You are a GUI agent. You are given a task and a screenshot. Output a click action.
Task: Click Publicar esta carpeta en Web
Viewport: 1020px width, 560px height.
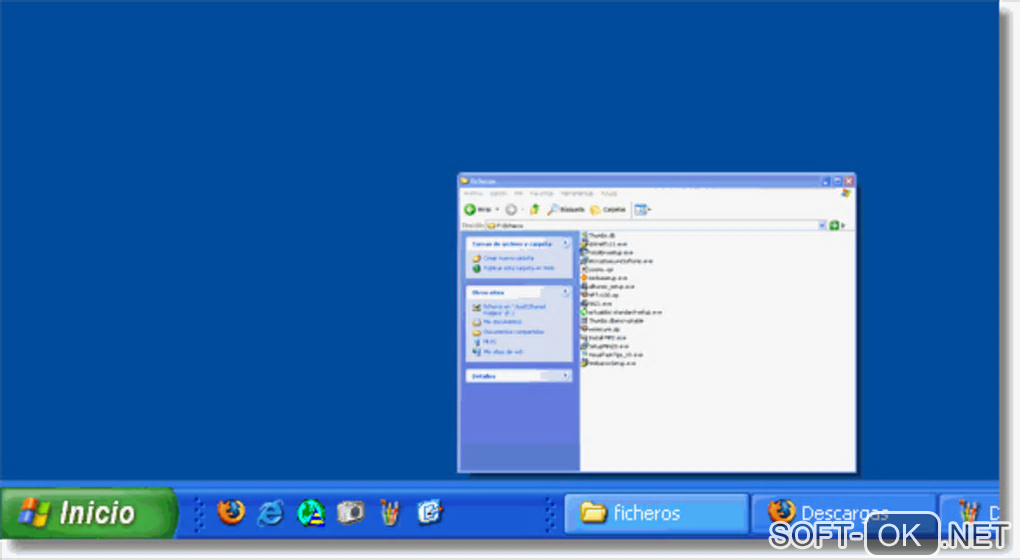[x=518, y=267]
